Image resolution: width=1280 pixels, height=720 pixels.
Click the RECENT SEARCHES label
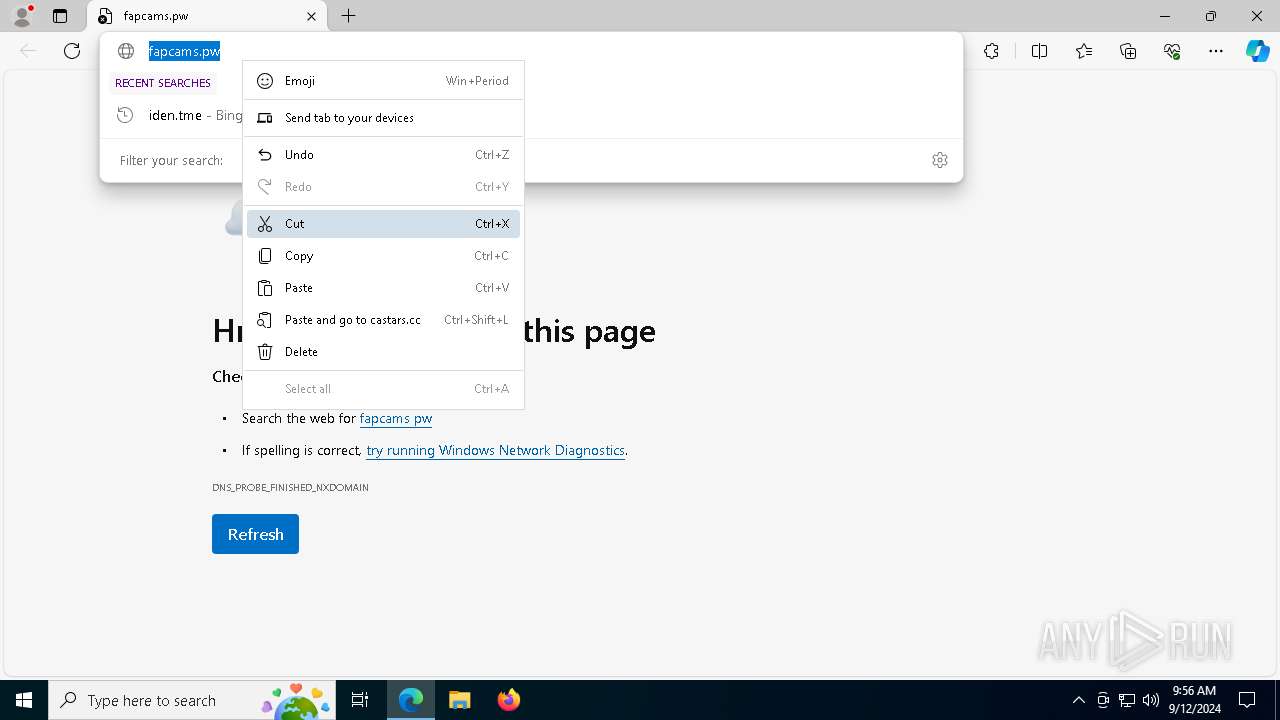pyautogui.click(x=163, y=83)
